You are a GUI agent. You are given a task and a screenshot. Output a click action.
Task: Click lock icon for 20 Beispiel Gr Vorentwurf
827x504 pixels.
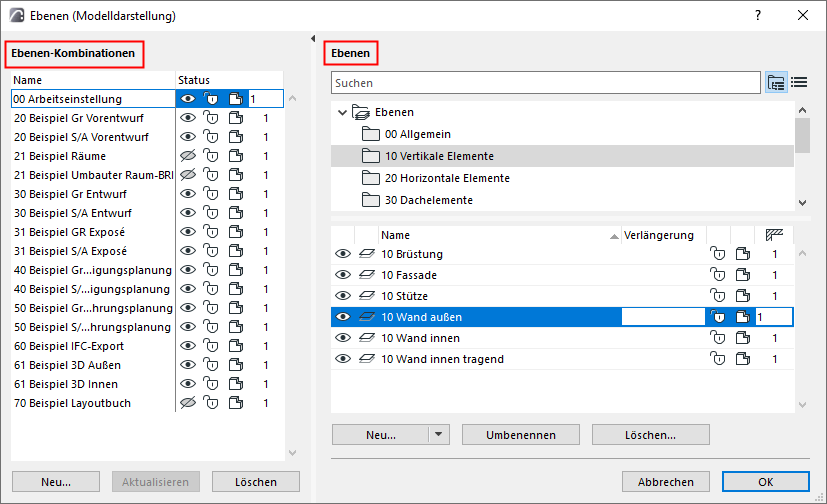[x=211, y=118]
